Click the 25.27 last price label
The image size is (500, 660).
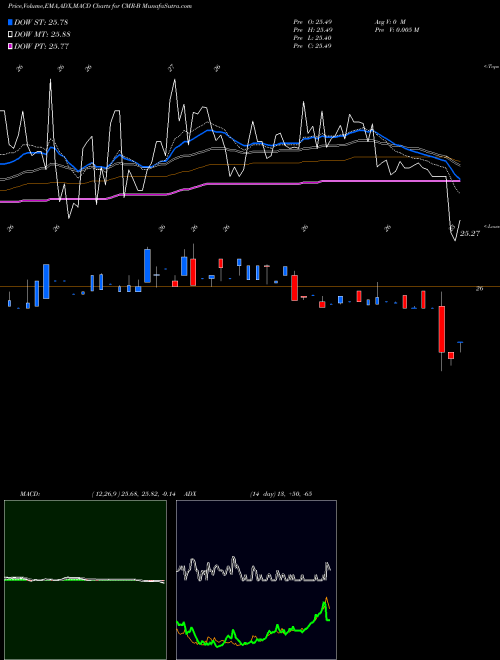(470, 234)
